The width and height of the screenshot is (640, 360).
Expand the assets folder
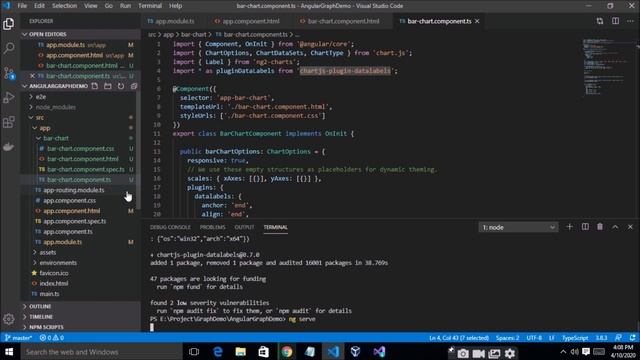[x=47, y=253]
